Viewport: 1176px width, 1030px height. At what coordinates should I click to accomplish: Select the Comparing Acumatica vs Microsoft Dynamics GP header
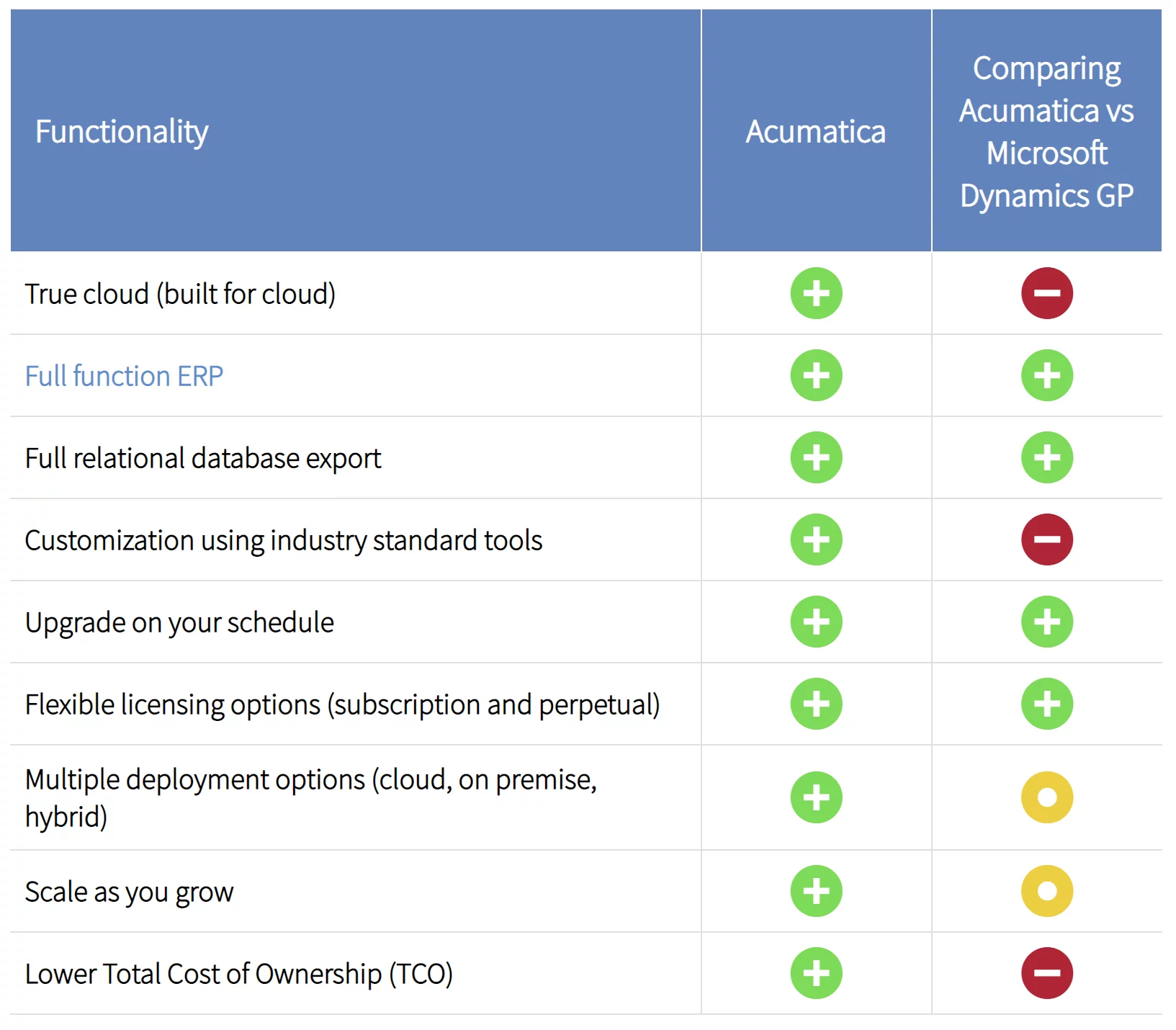1046,132
